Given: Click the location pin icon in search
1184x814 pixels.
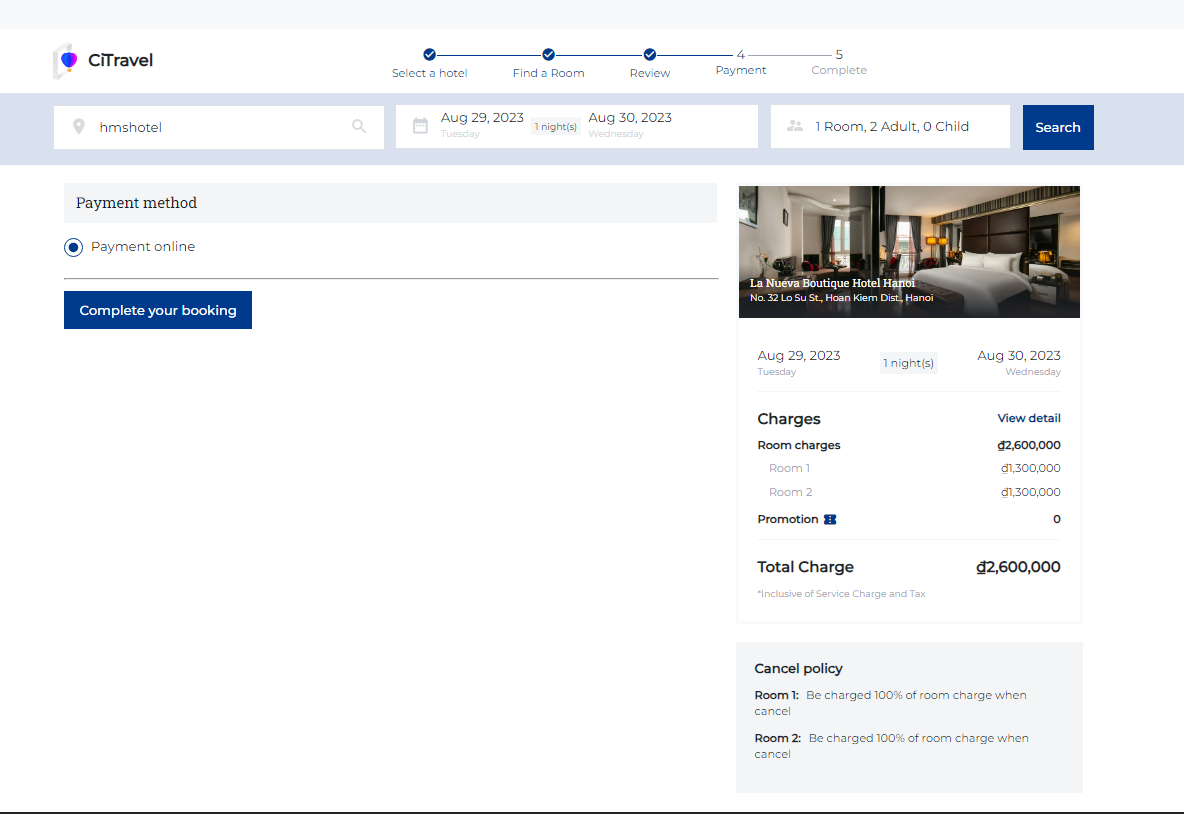Looking at the screenshot, I should tap(79, 127).
